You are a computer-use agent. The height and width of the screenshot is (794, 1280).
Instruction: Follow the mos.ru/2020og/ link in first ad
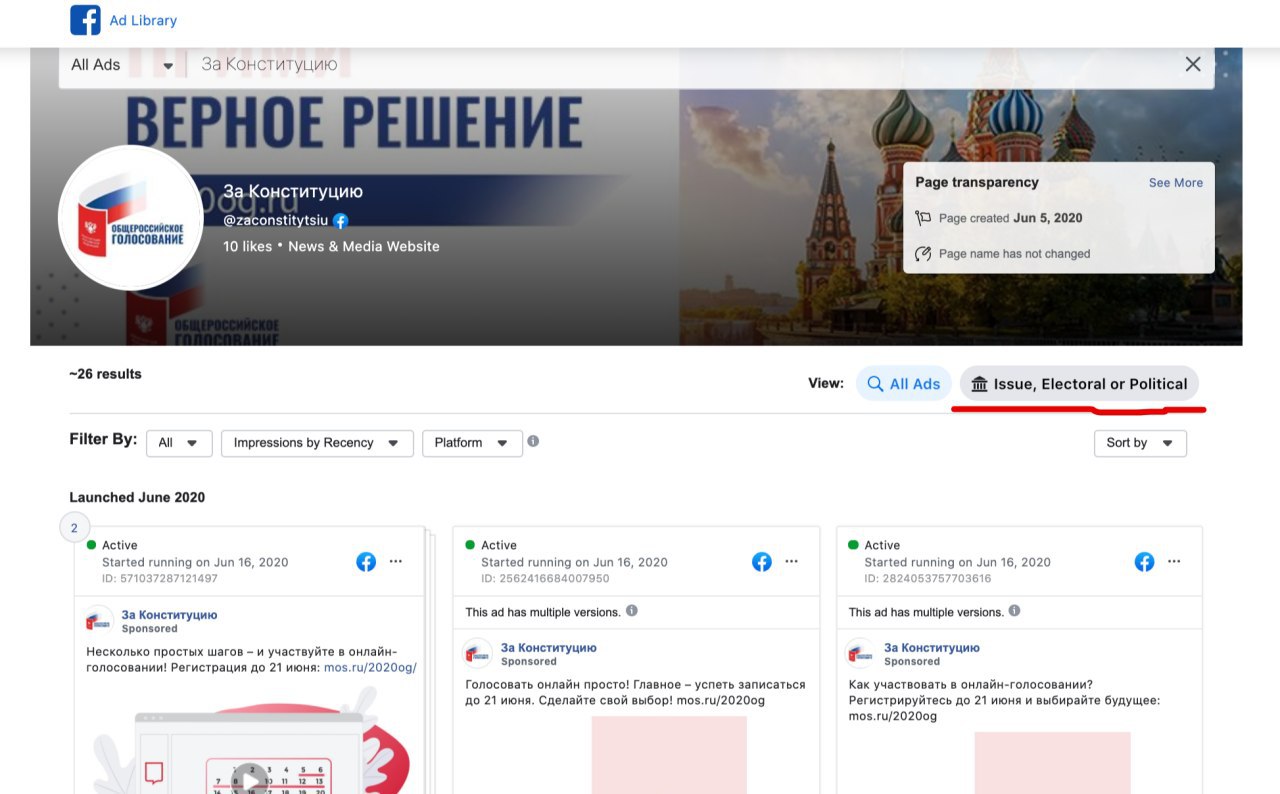click(x=370, y=668)
